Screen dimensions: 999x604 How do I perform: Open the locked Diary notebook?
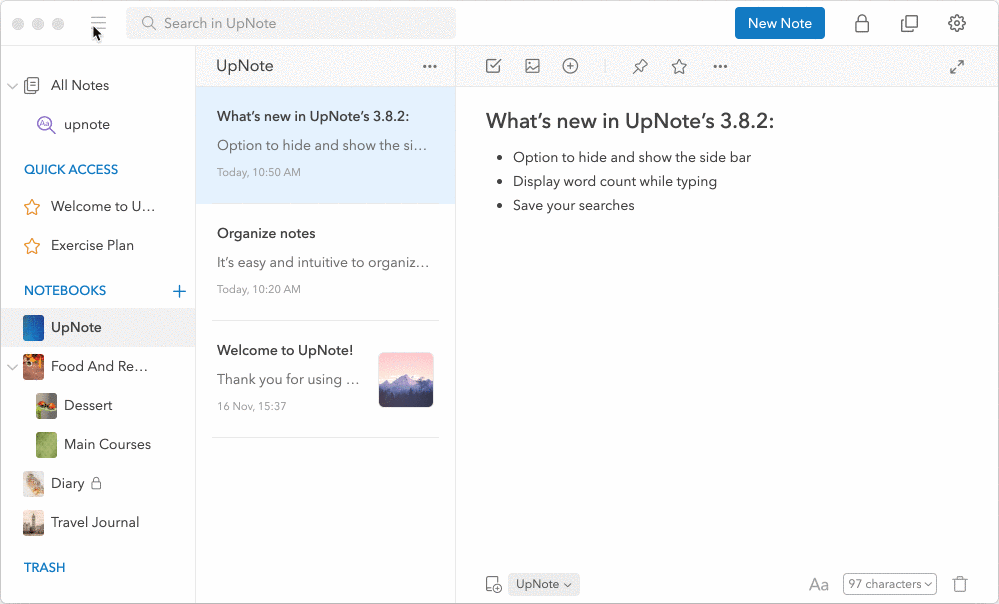click(65, 483)
